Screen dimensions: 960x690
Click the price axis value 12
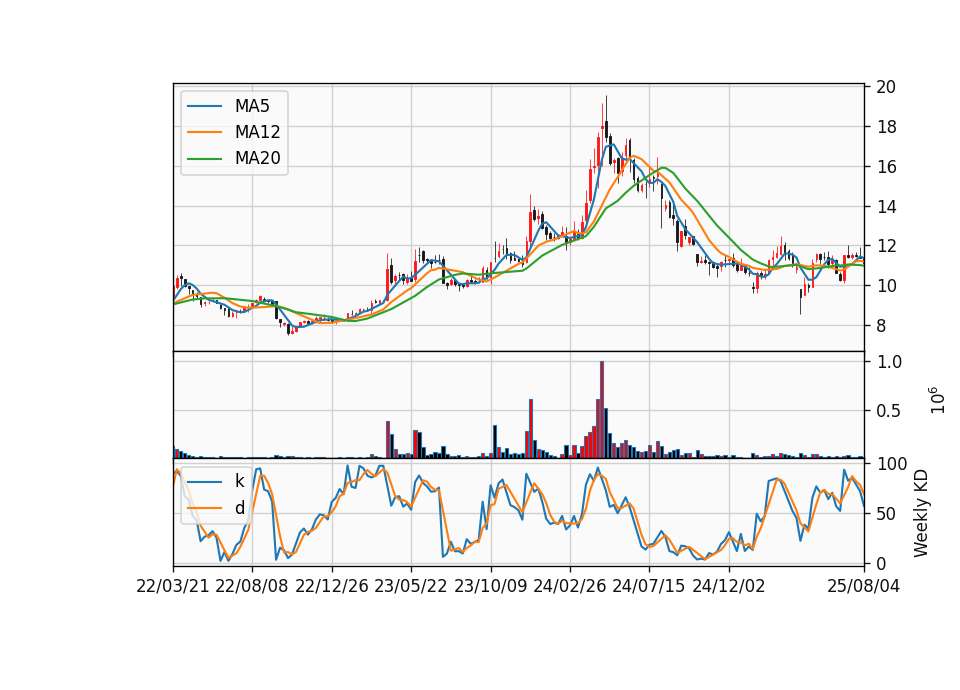[885, 246]
